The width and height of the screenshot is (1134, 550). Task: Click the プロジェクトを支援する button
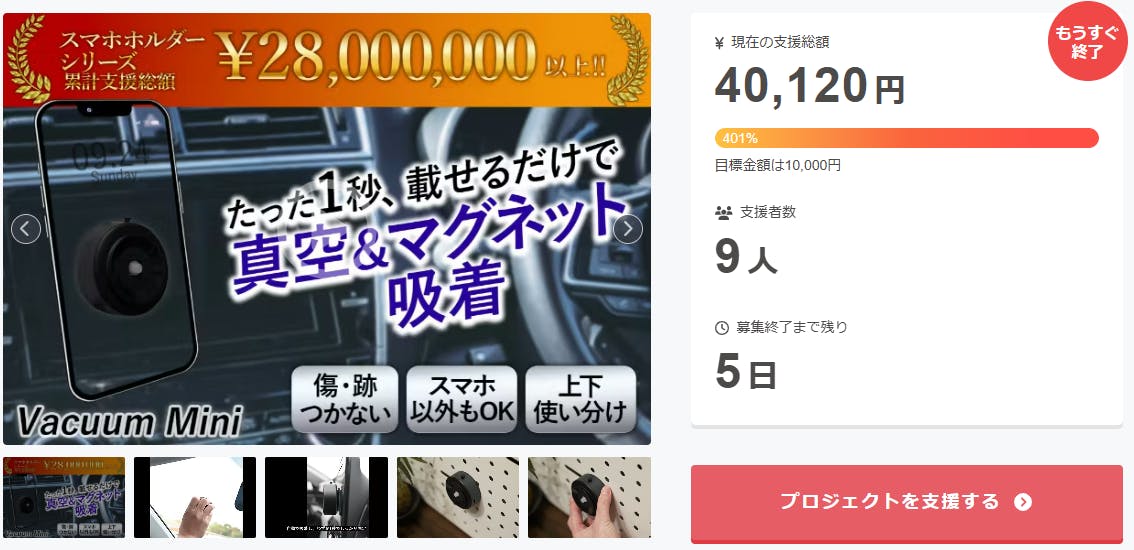pyautogui.click(x=907, y=504)
